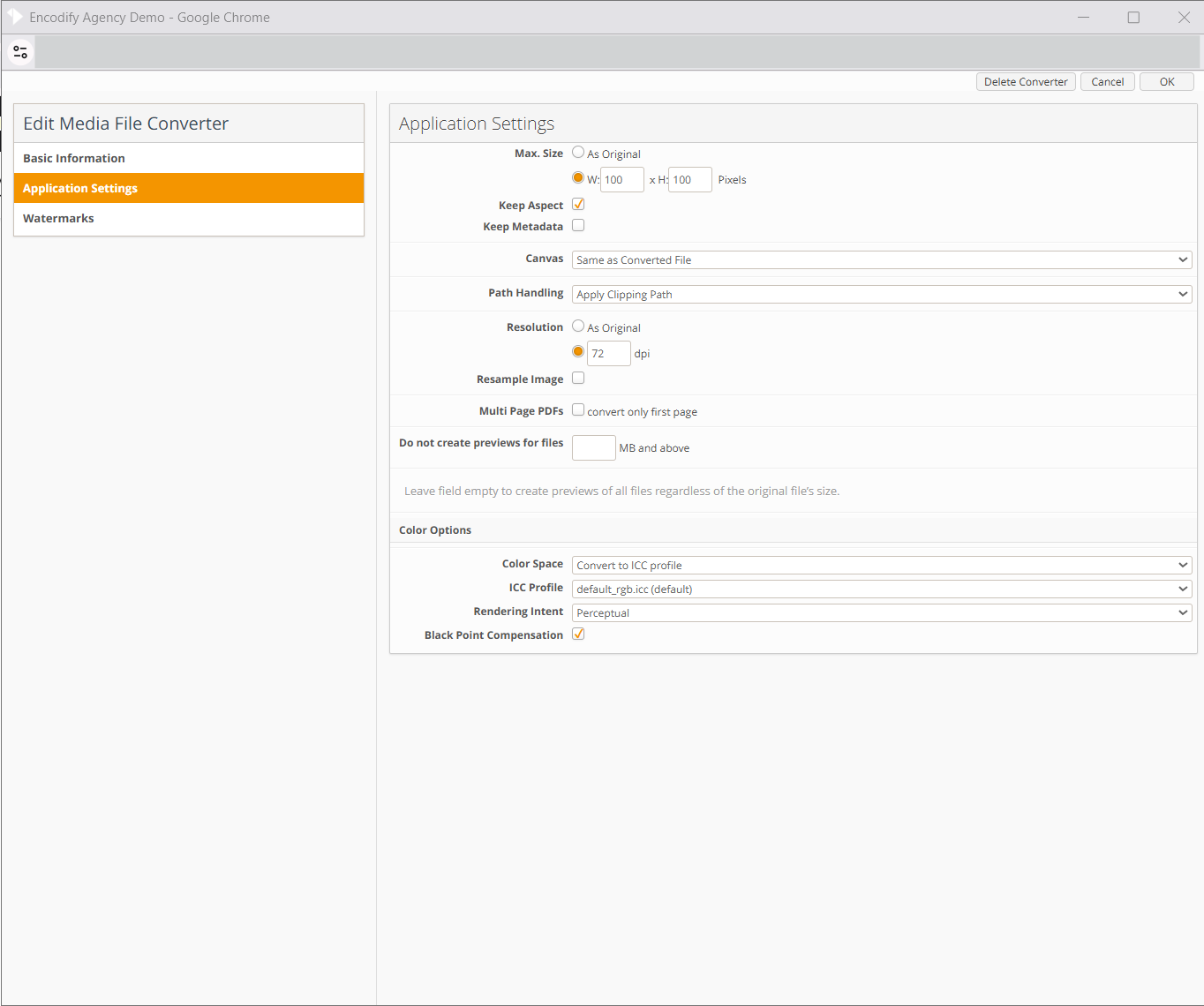Click the Delete Converter button
Viewport: 1204px width, 1006px height.
pos(1026,81)
